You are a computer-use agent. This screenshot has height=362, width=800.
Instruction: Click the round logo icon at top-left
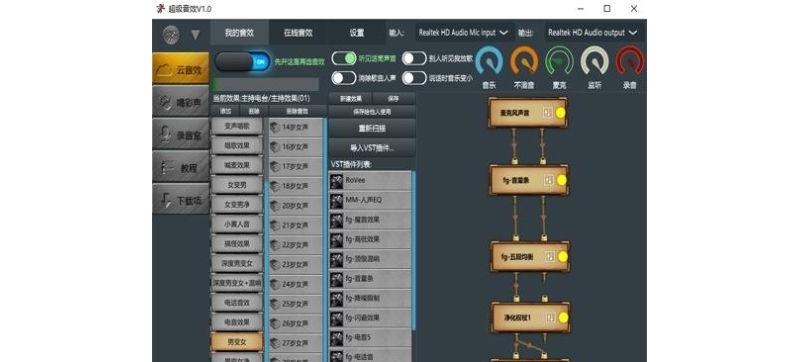pyautogui.click(x=171, y=35)
